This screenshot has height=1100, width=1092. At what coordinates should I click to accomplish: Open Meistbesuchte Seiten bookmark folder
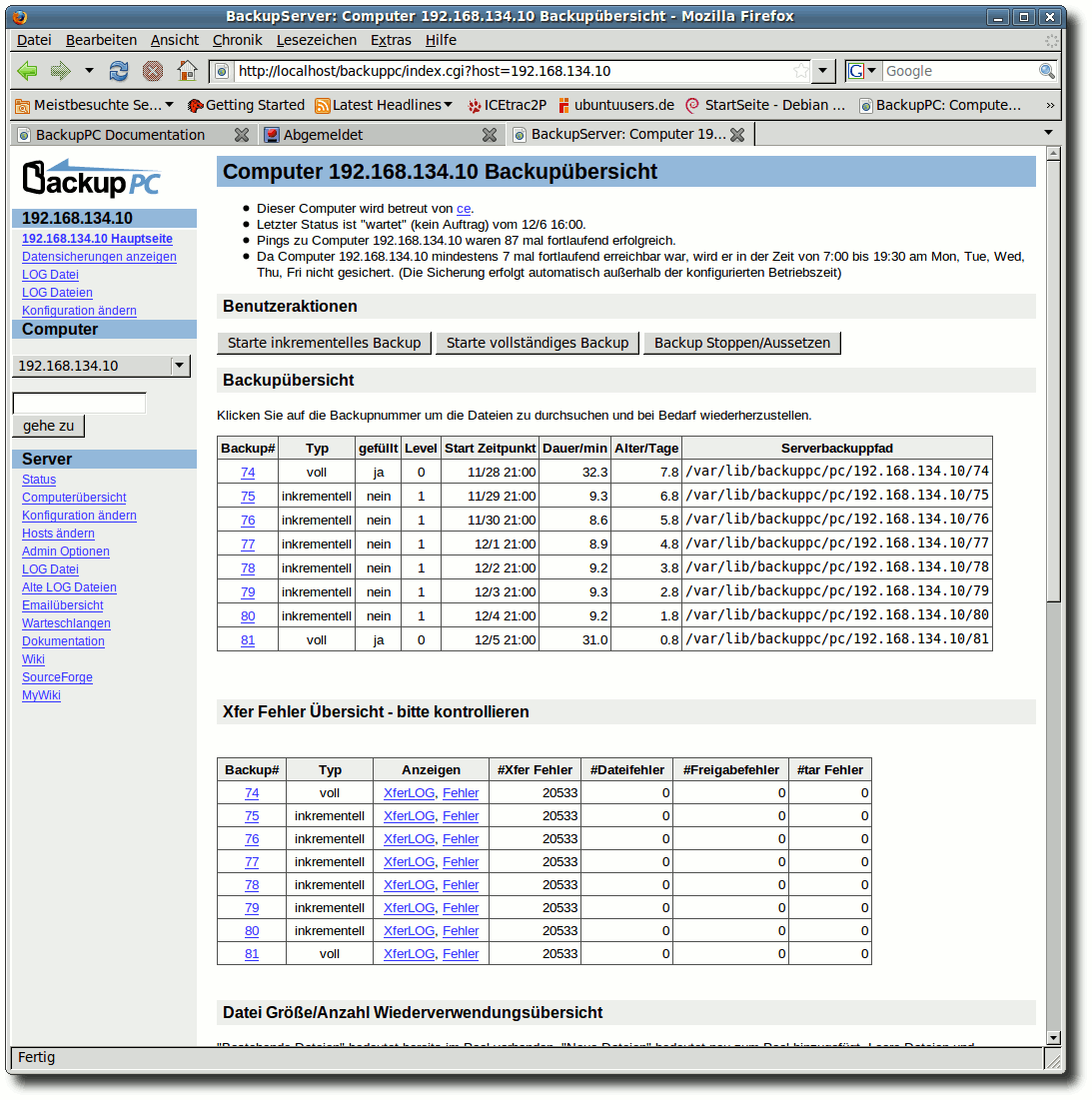point(95,105)
